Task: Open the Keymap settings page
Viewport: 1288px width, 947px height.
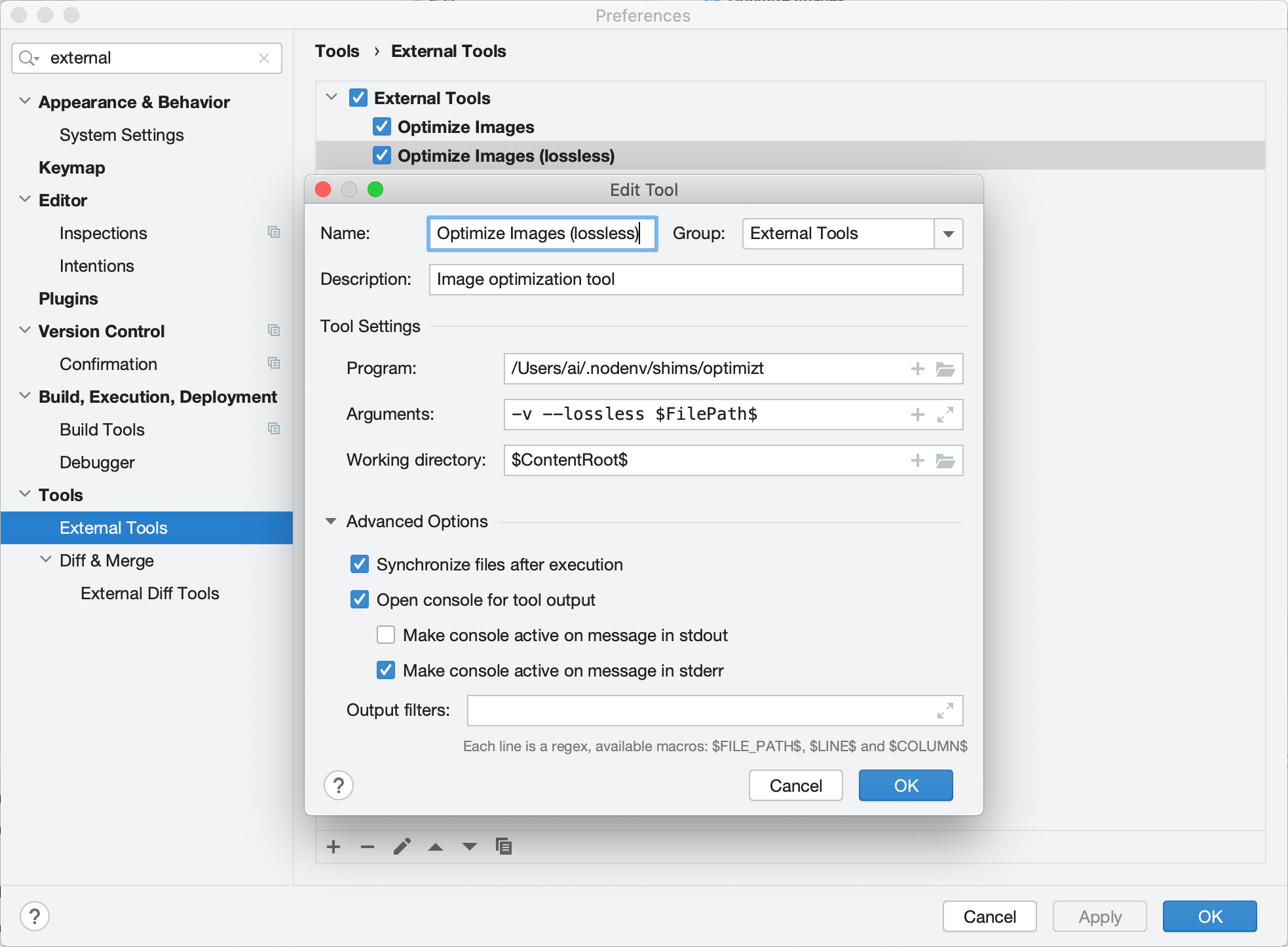Action: point(71,168)
